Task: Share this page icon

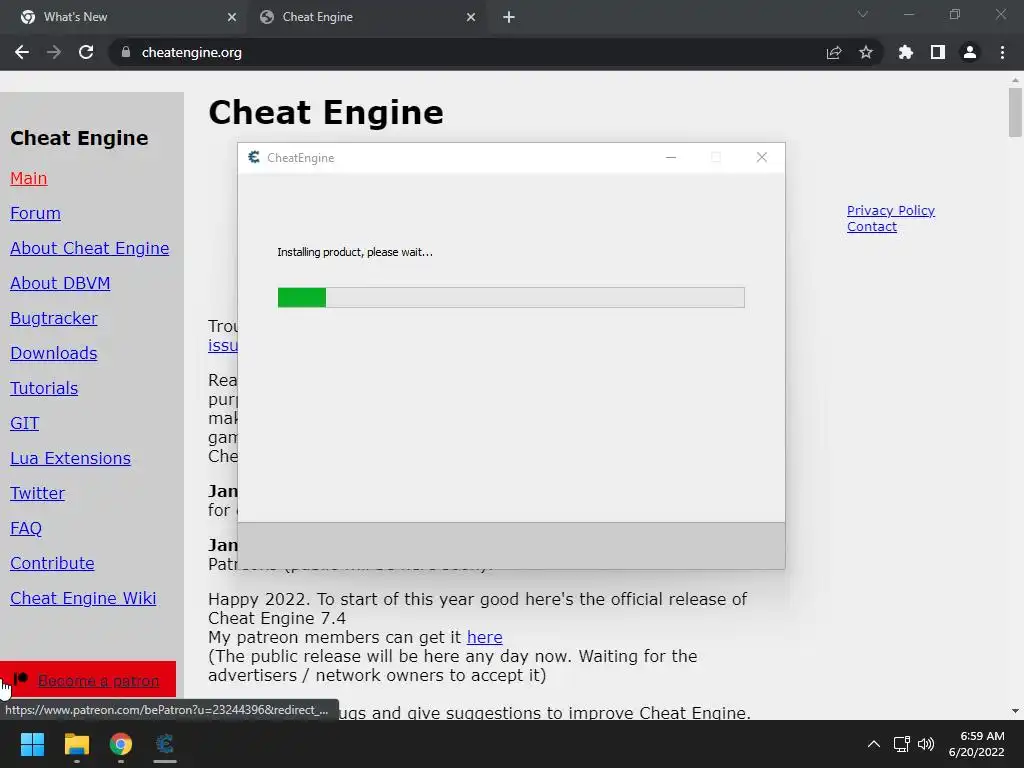Action: tap(834, 52)
